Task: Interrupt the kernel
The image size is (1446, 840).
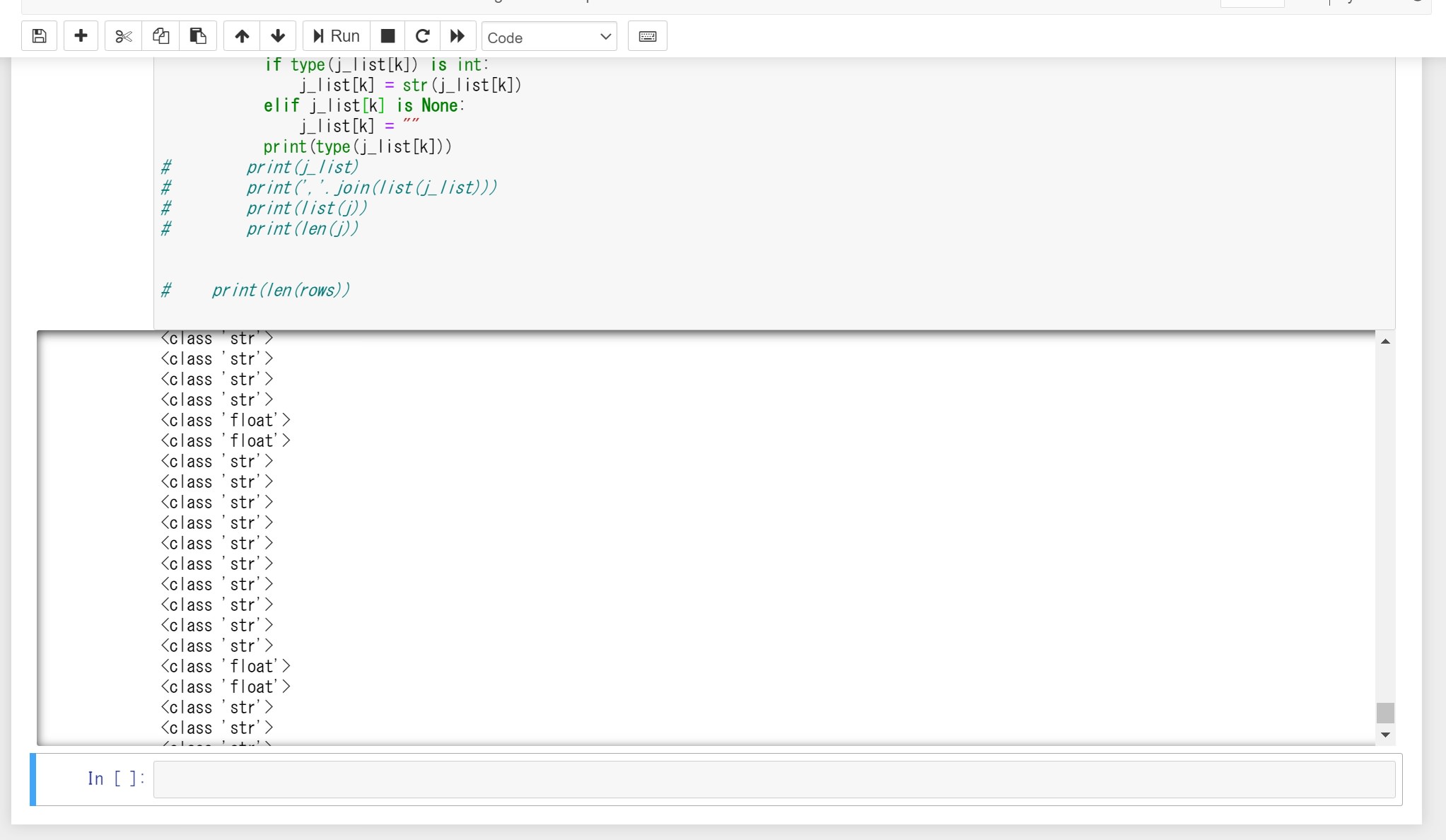Action: point(386,35)
